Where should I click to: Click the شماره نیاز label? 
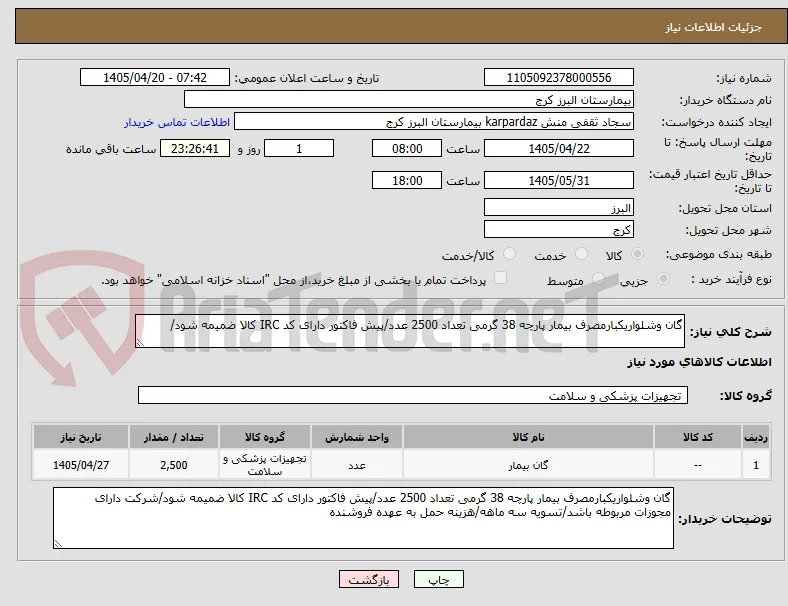(744, 78)
